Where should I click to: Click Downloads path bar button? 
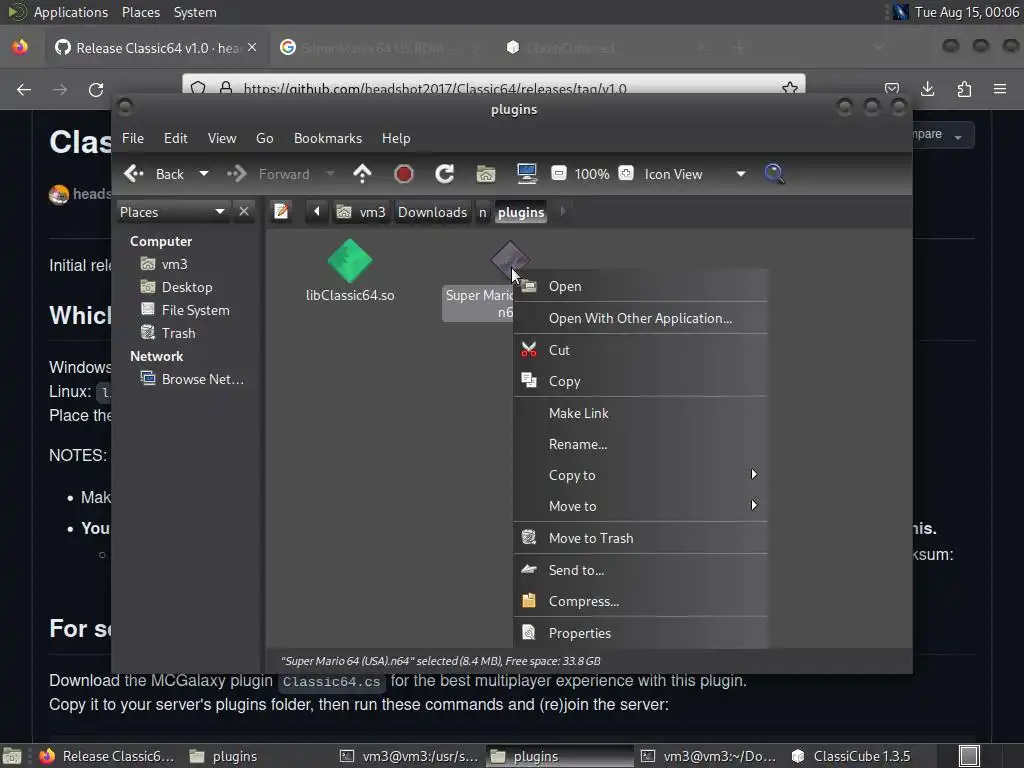pyautogui.click(x=432, y=212)
